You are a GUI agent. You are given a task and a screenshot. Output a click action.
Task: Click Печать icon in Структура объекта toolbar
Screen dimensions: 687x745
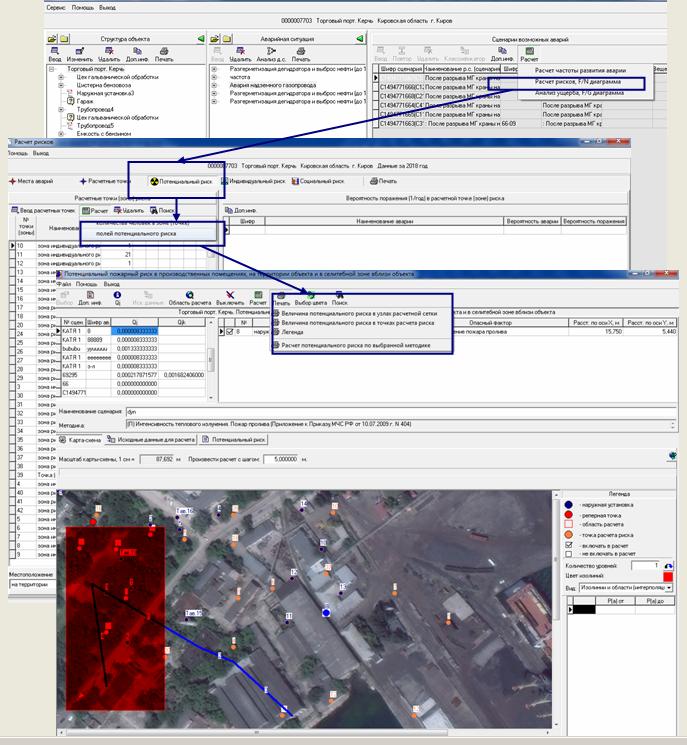click(x=163, y=52)
